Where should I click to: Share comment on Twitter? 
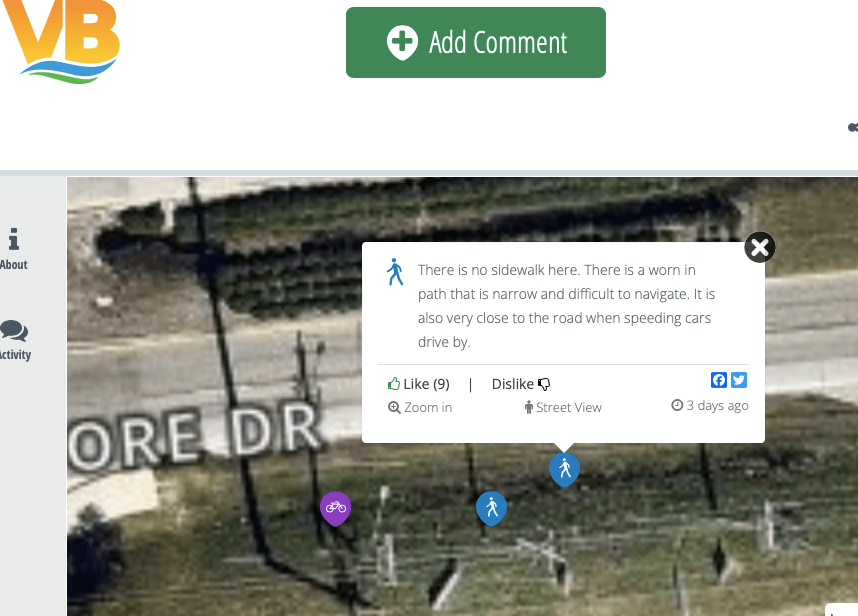(x=739, y=380)
